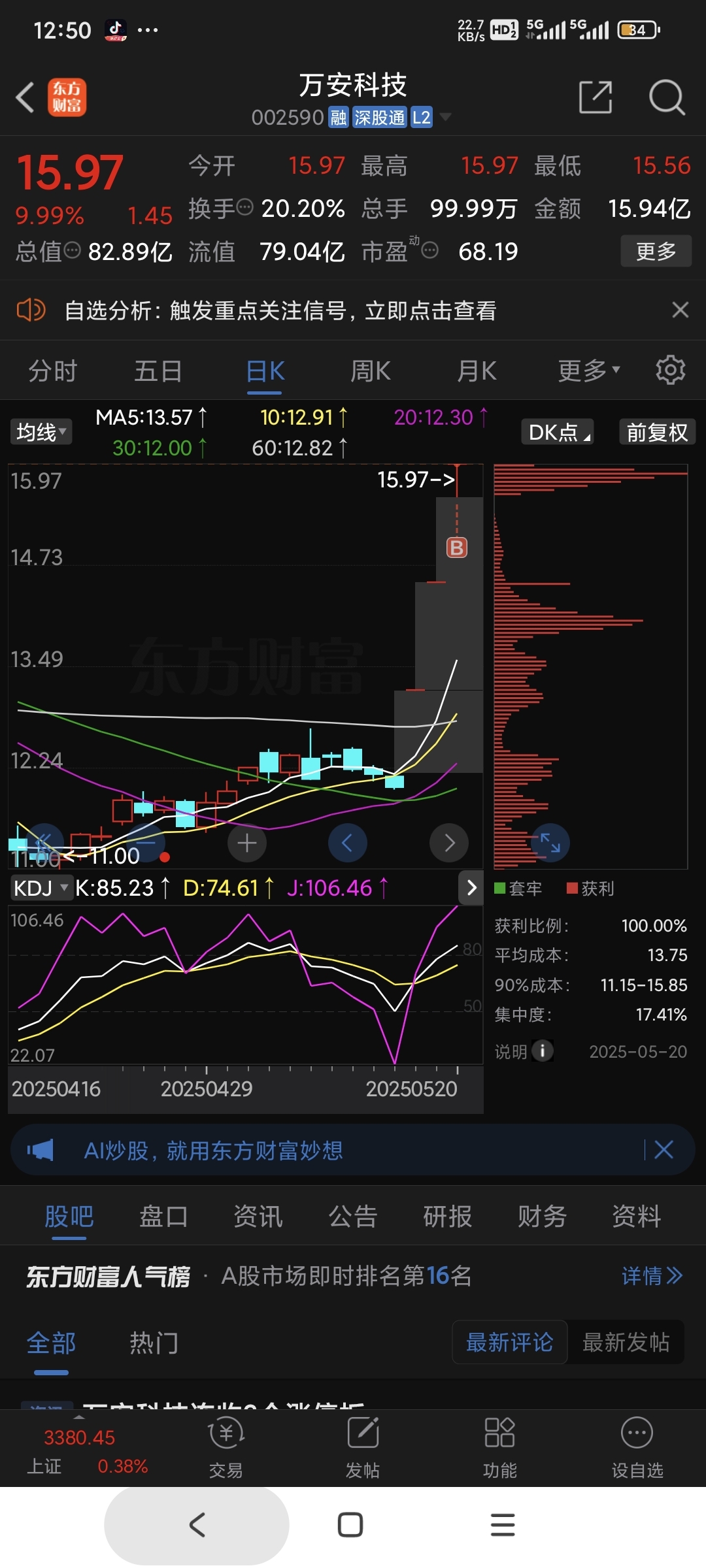
Task: Open chart settings gear icon
Action: tap(670, 370)
